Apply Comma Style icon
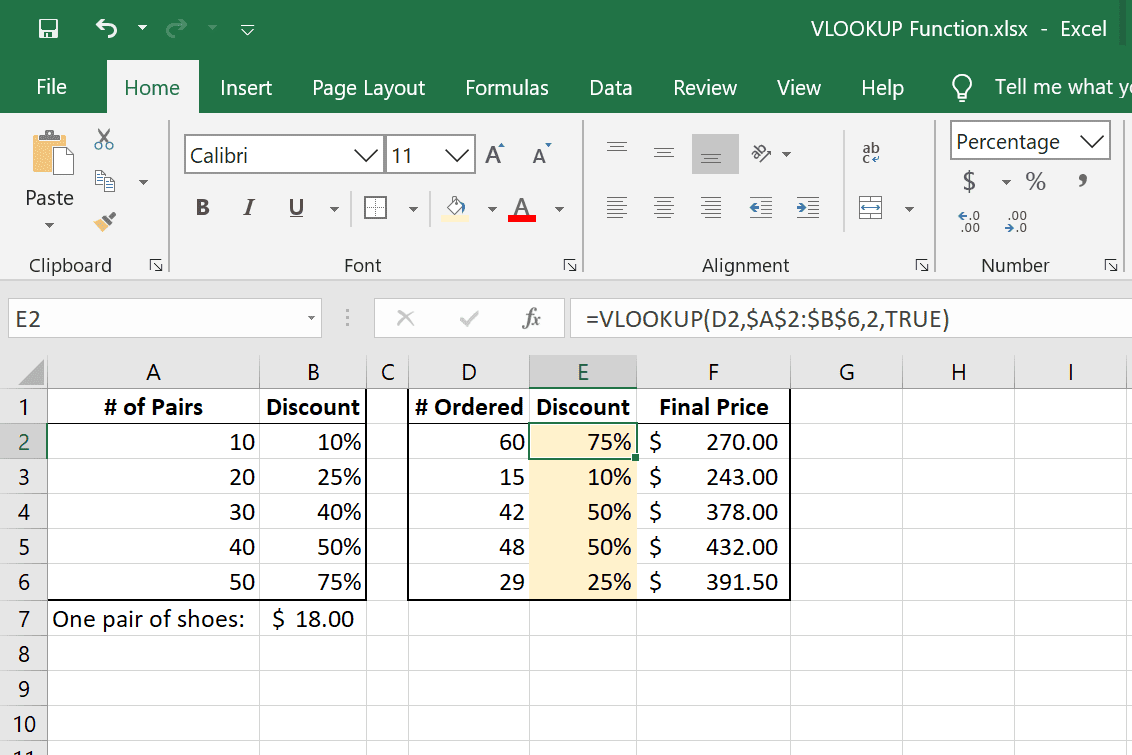This screenshot has height=755, width=1132. tap(1082, 180)
